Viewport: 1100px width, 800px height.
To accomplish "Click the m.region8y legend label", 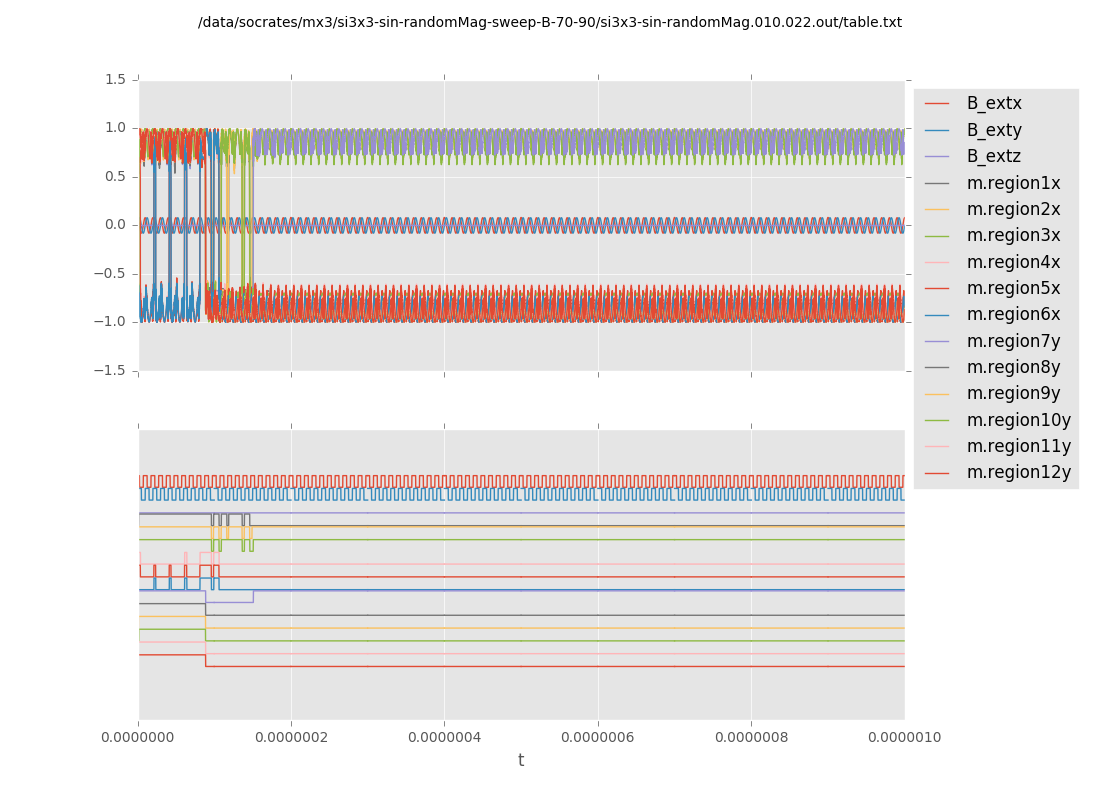I will 1013,367.
